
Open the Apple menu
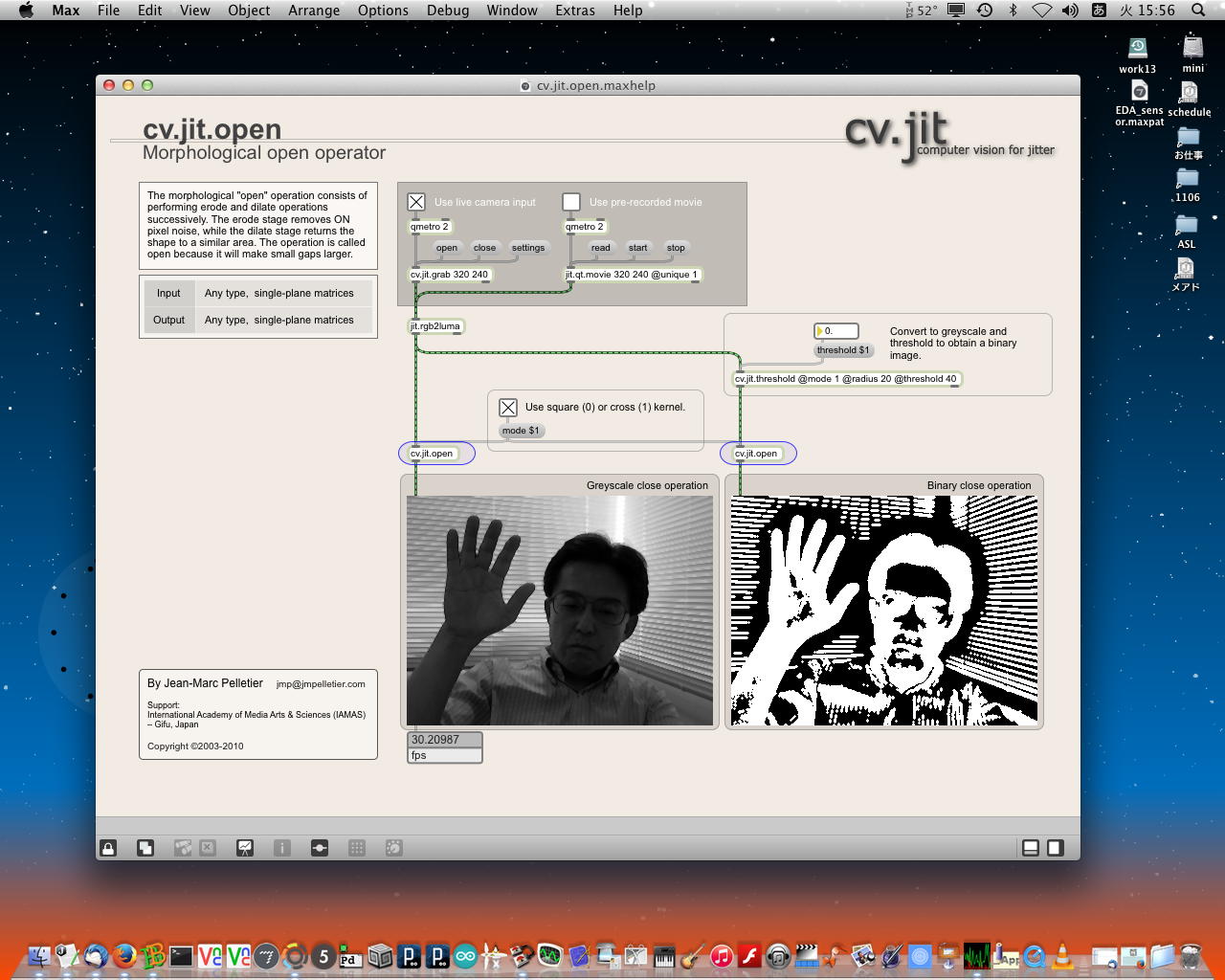[26, 11]
